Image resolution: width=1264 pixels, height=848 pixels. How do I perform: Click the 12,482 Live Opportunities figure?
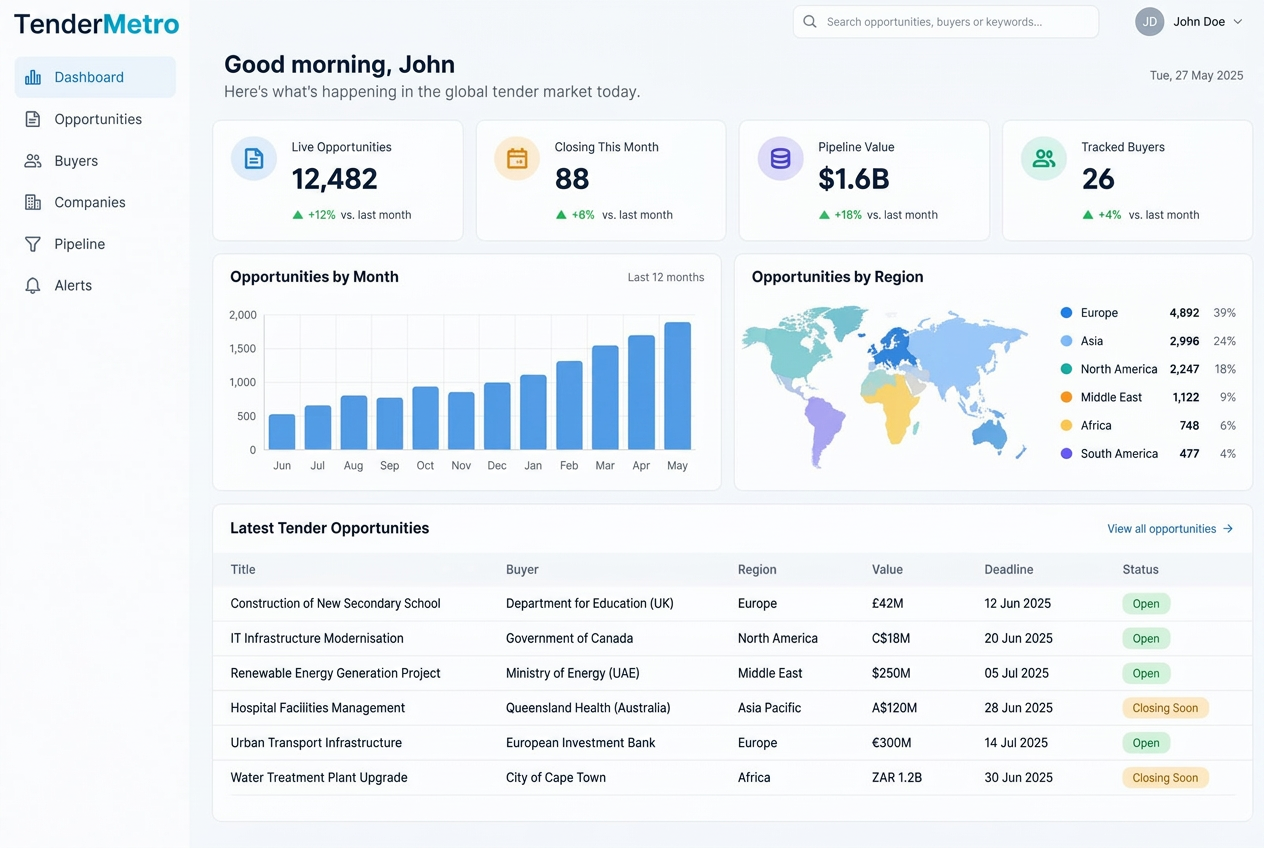[335, 179]
